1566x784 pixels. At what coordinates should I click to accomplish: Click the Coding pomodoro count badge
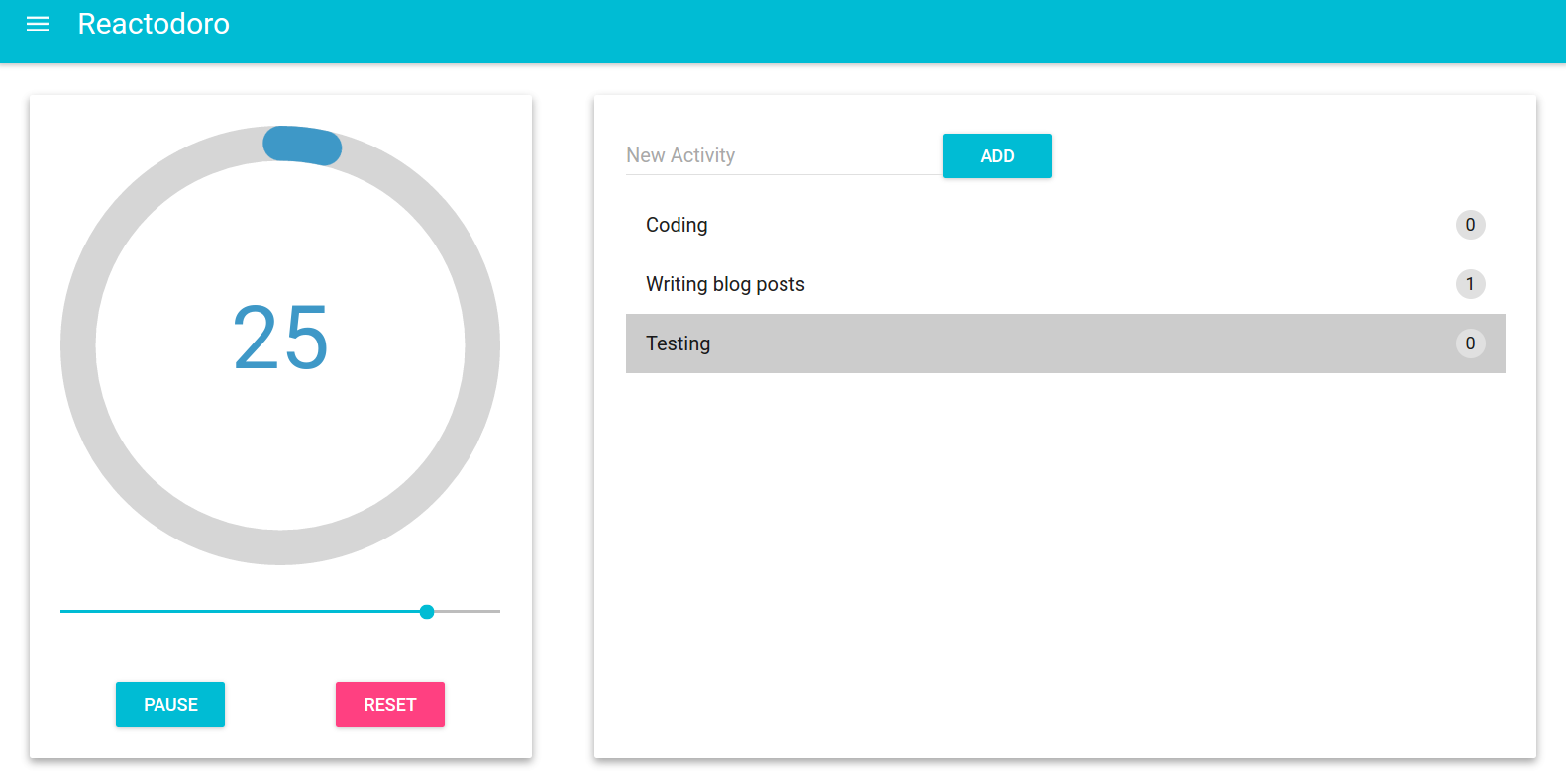(x=1471, y=225)
